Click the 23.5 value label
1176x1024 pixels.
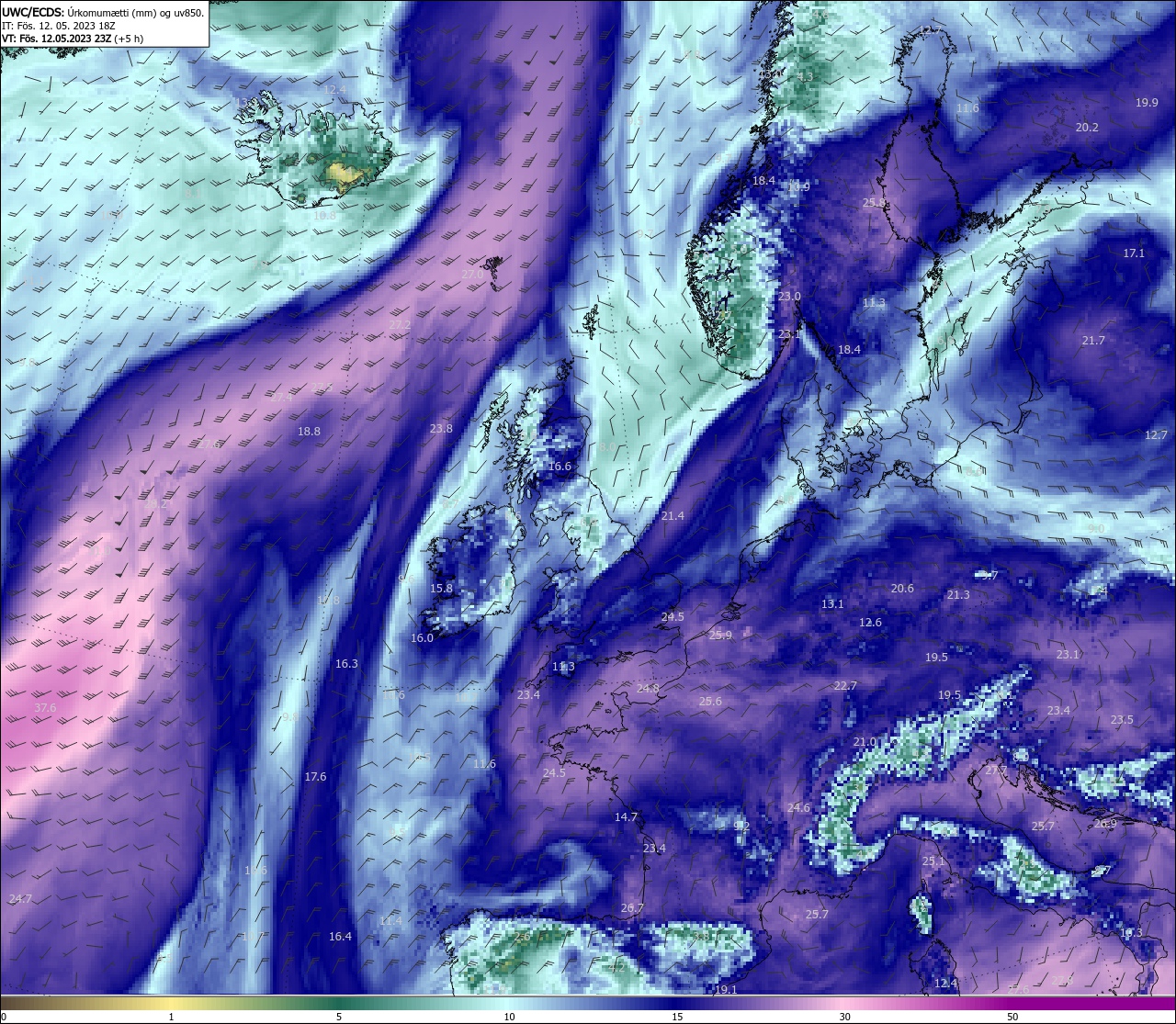pos(1122,719)
